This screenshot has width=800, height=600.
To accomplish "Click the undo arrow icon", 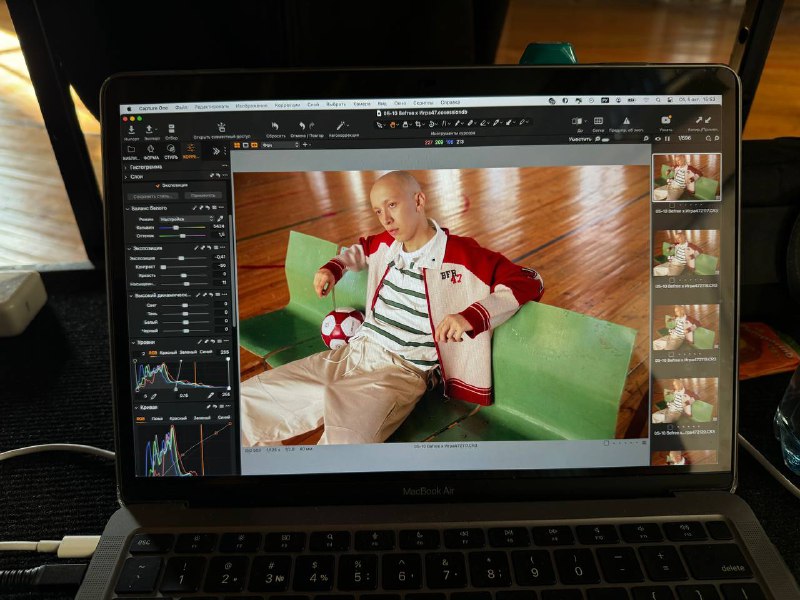I will tap(302, 126).
